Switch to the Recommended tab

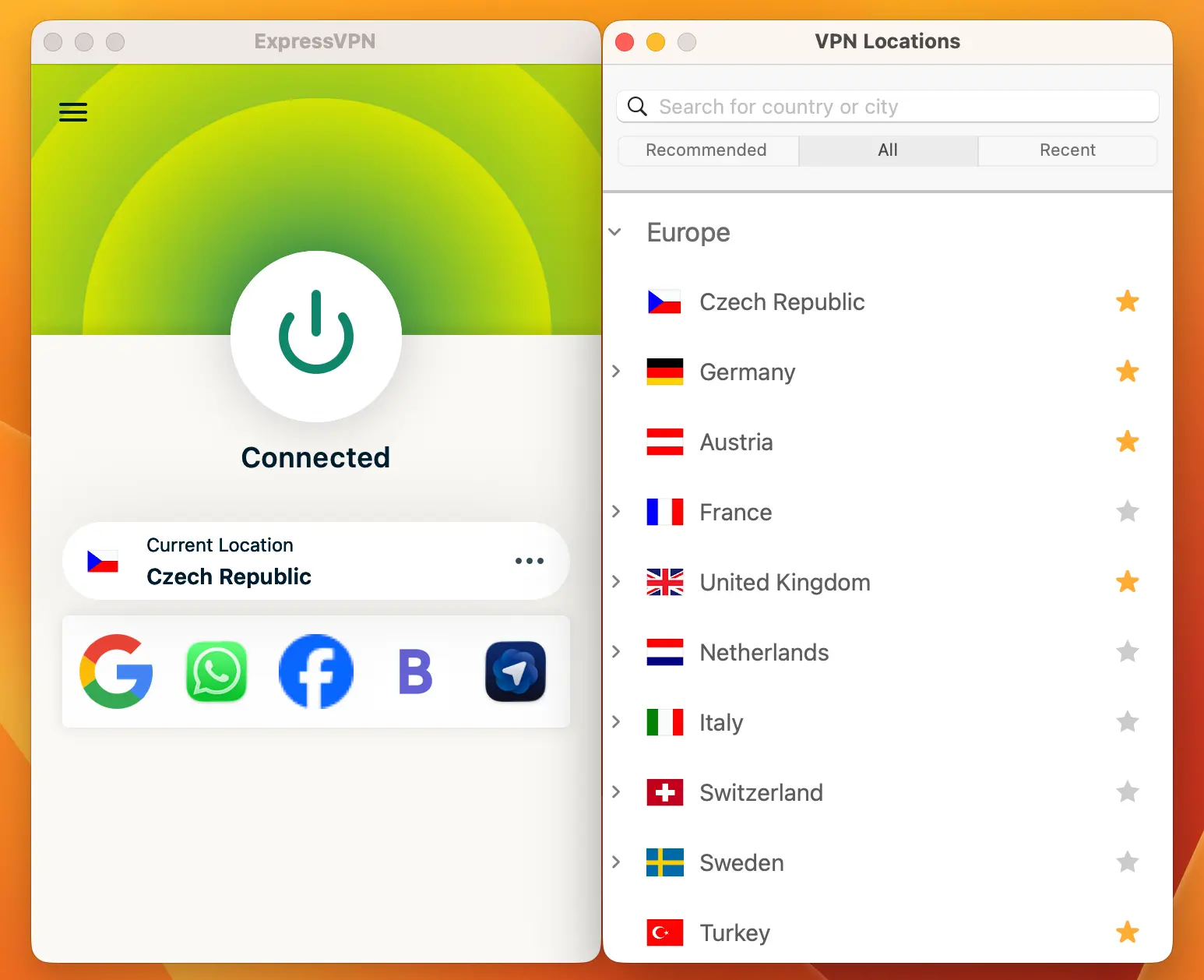point(706,150)
